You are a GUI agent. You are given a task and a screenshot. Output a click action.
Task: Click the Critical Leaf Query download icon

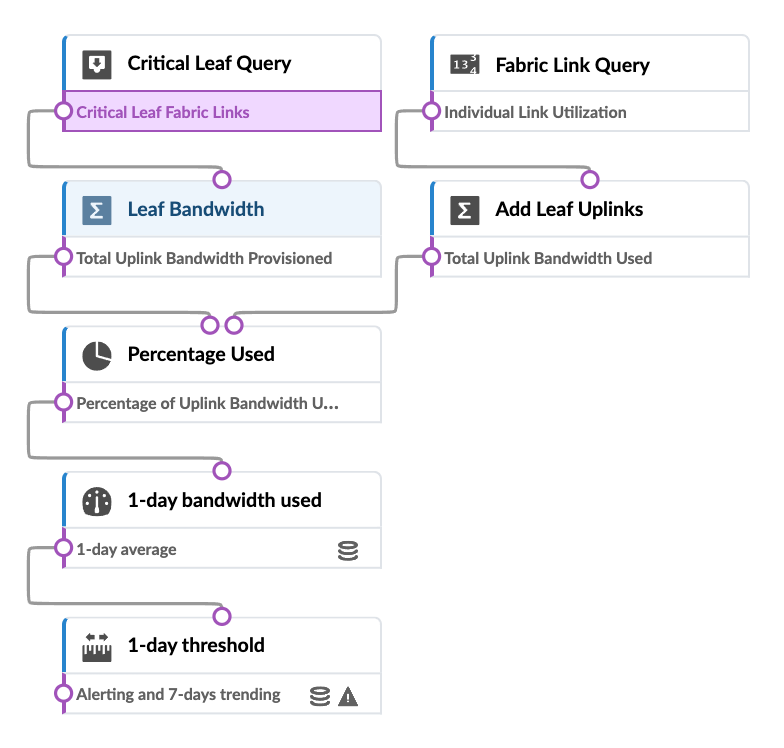click(96, 64)
